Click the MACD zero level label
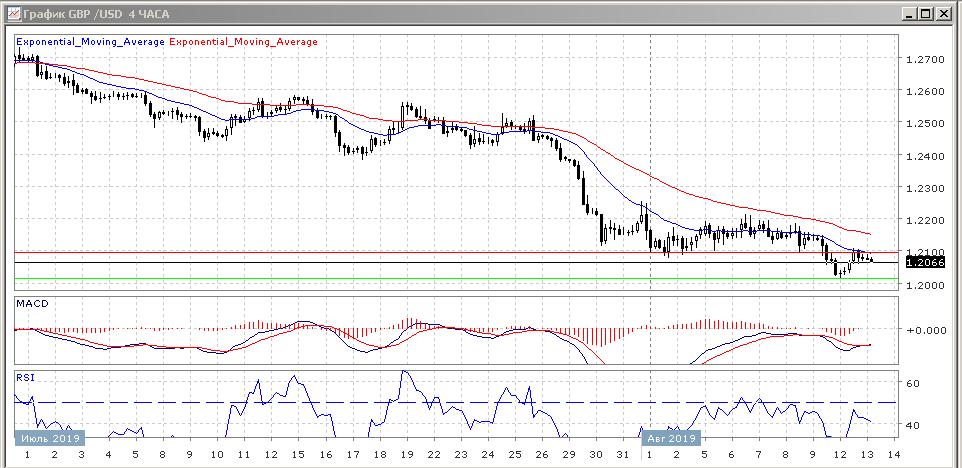Screen dimensions: 962x468 pos(926,330)
